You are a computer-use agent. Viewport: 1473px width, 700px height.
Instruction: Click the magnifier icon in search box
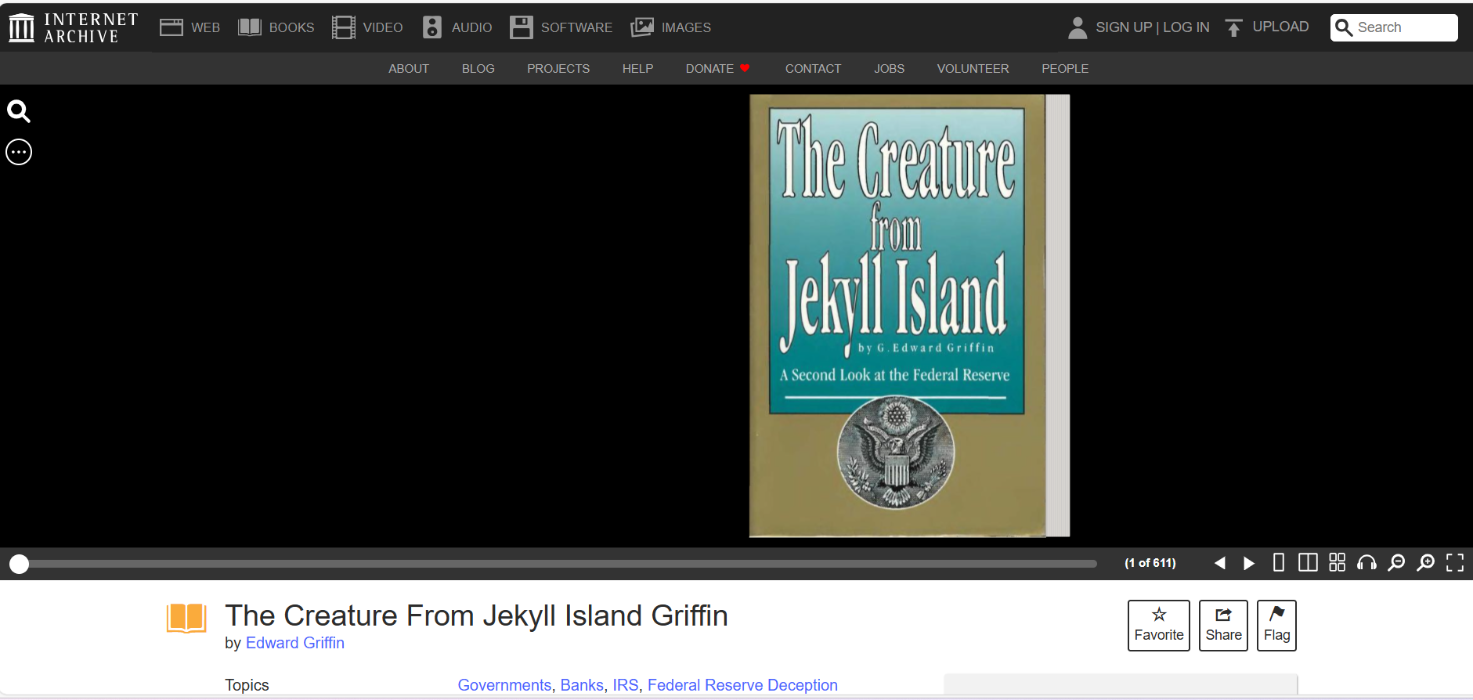click(x=1345, y=27)
